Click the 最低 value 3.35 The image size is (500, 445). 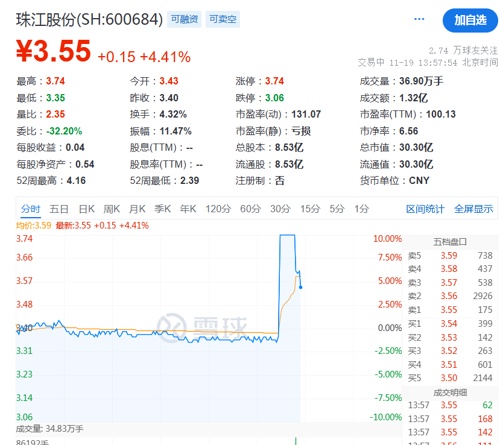tap(55, 98)
